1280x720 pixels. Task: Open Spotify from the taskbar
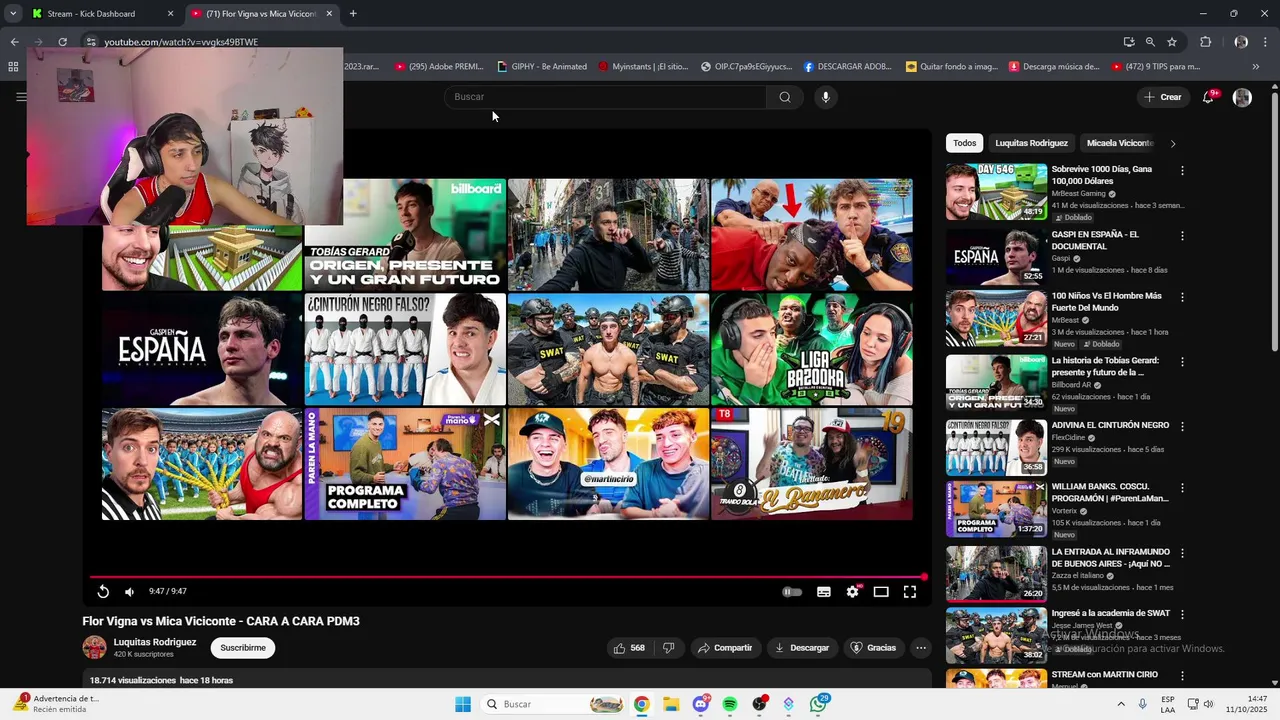tap(730, 704)
